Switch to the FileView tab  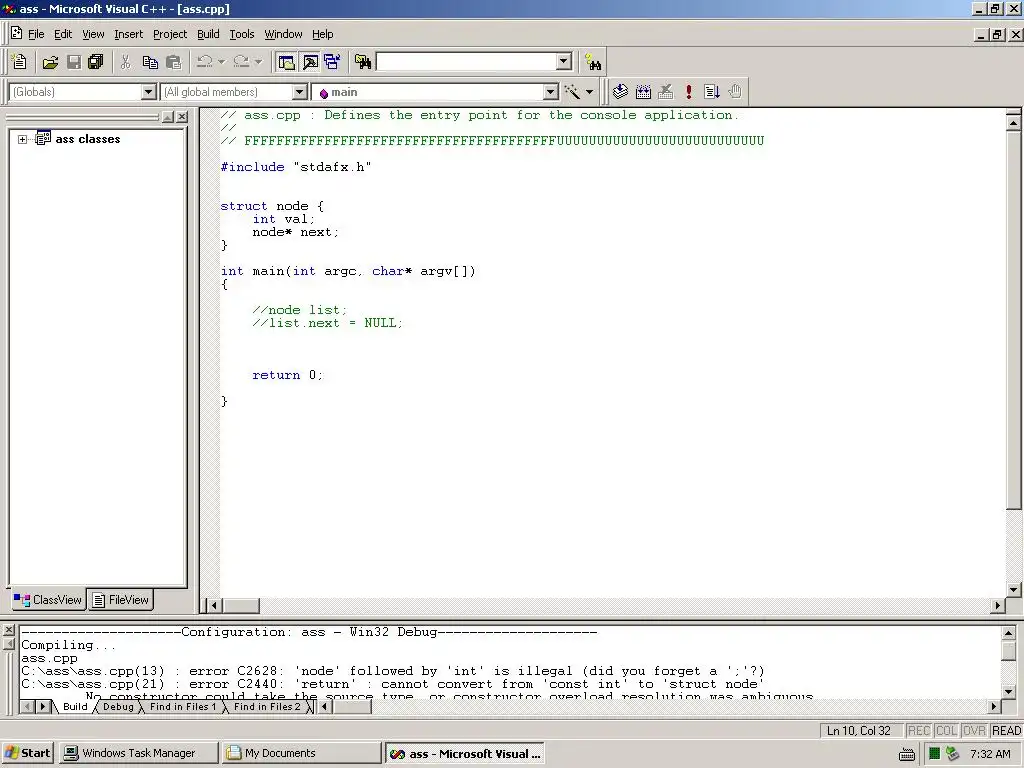121,600
